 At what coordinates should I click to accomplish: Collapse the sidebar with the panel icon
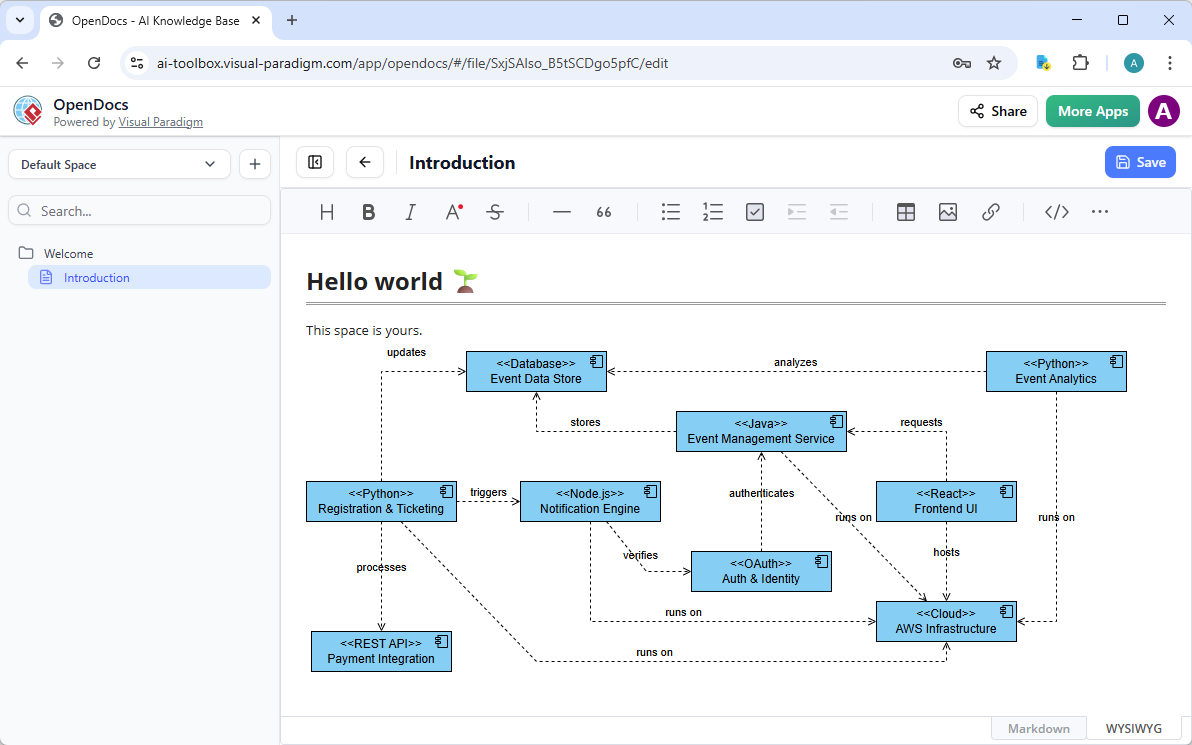click(x=316, y=162)
